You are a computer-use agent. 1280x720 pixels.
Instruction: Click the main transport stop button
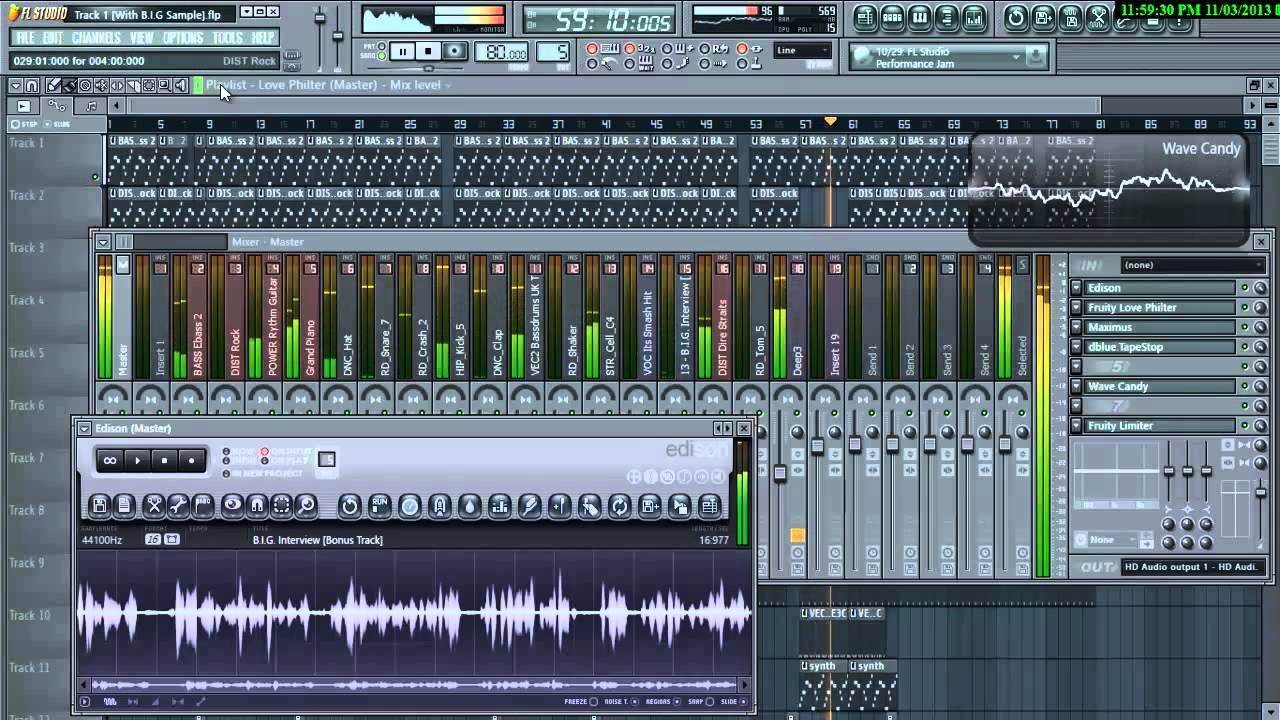[428, 51]
